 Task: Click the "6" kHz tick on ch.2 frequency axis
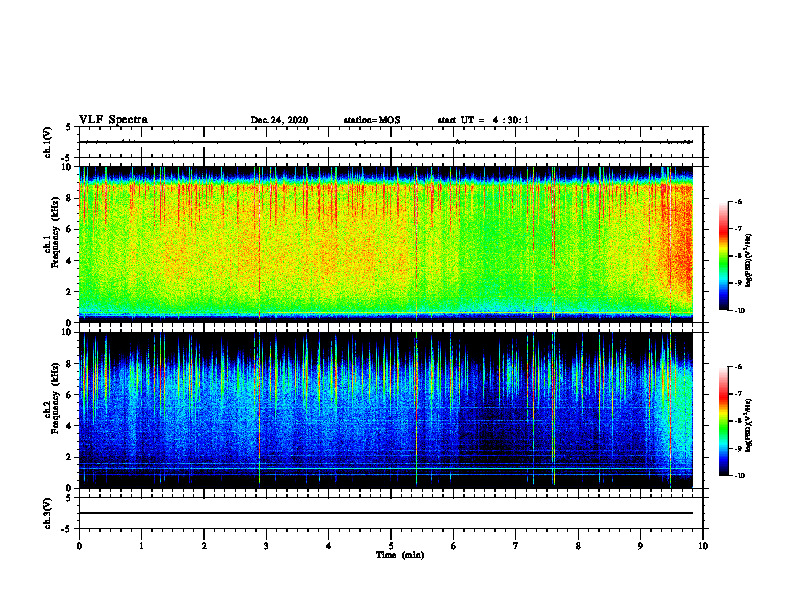point(70,395)
